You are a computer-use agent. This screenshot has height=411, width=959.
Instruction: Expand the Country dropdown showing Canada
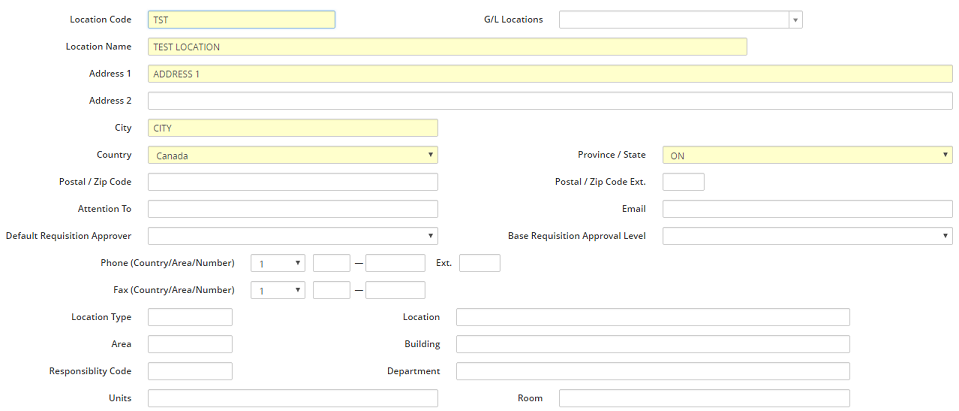(x=292, y=155)
